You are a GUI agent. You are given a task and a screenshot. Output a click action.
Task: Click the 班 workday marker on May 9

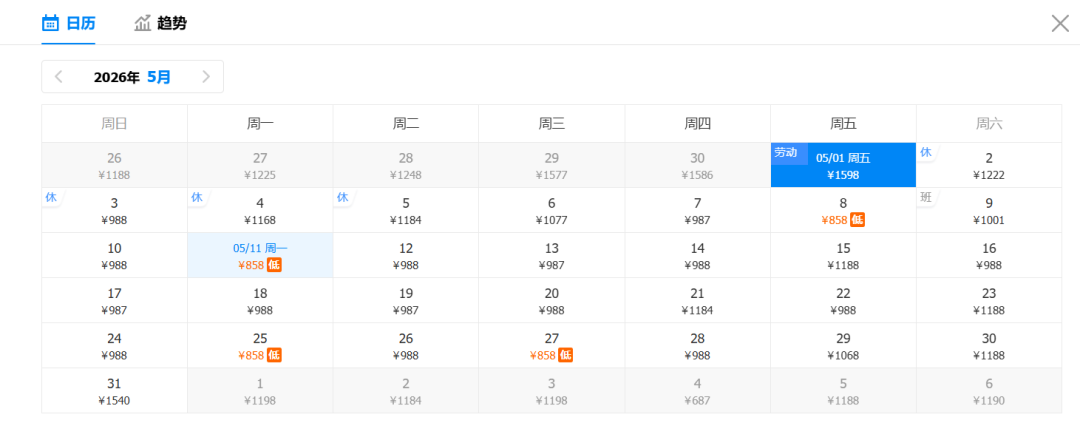(927, 197)
